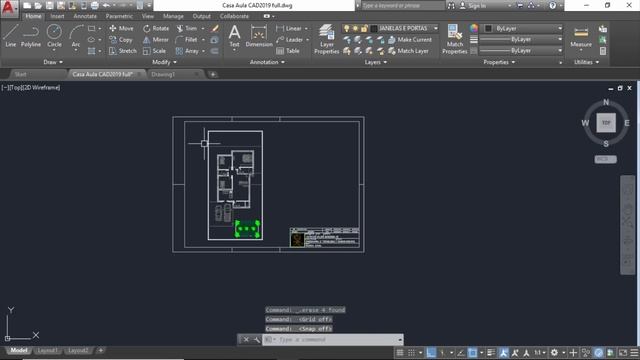Activate the Move command

[121, 28]
